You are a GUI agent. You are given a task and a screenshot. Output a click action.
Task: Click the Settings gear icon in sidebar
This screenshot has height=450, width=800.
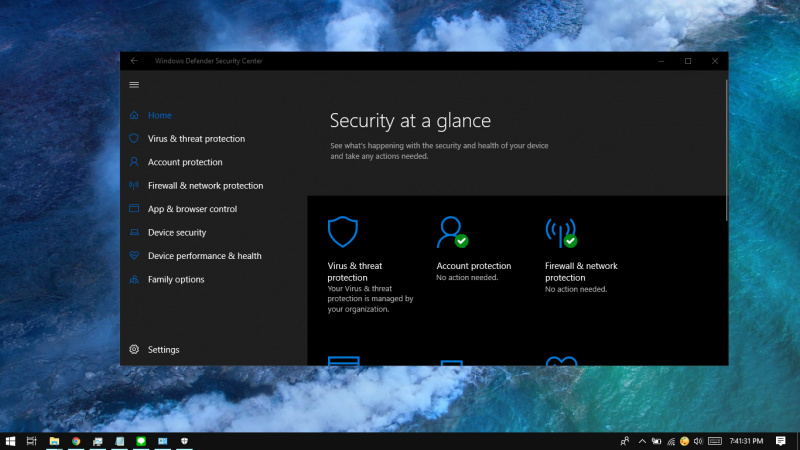pyautogui.click(x=134, y=349)
